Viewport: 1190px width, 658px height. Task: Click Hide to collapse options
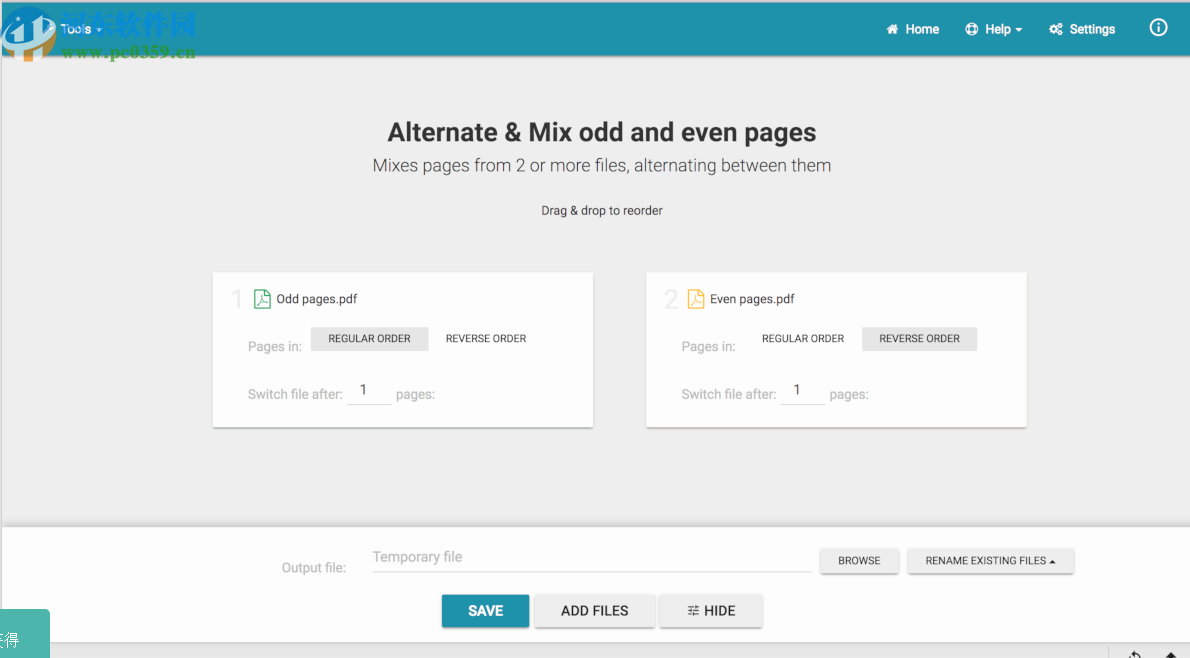[711, 611]
